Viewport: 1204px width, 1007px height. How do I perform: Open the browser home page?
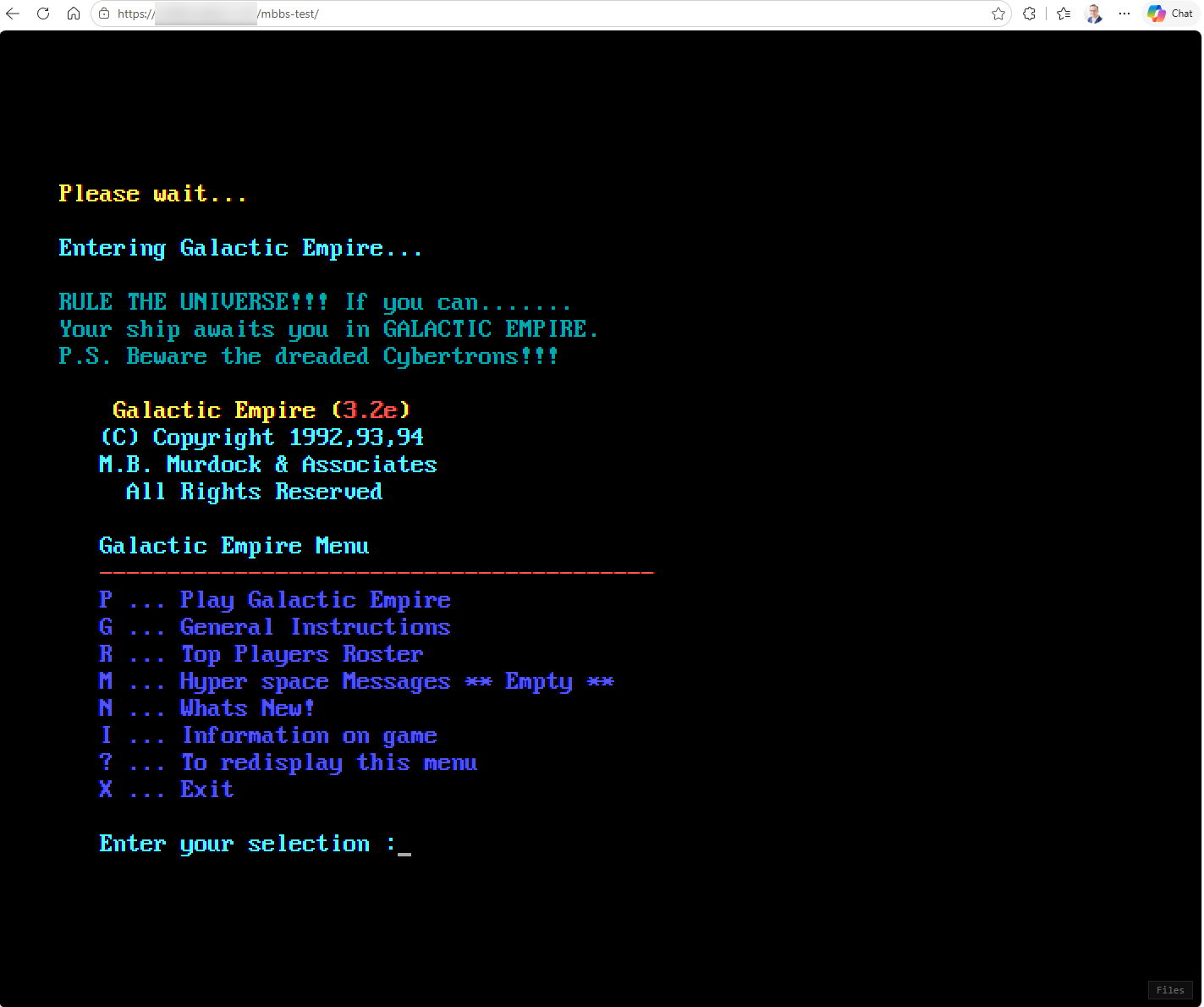click(x=74, y=14)
